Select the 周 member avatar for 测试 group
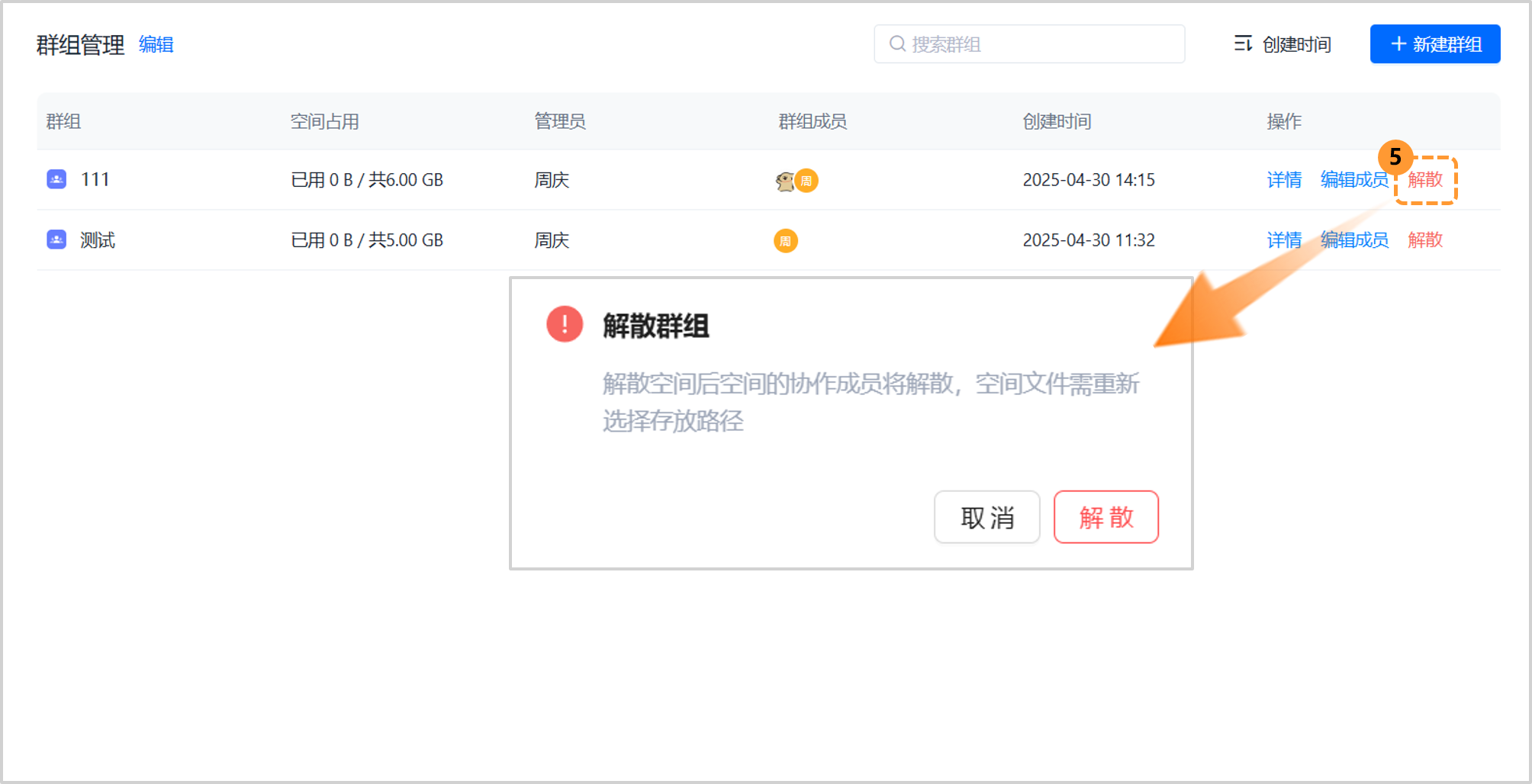This screenshot has width=1532, height=784. coord(786,240)
